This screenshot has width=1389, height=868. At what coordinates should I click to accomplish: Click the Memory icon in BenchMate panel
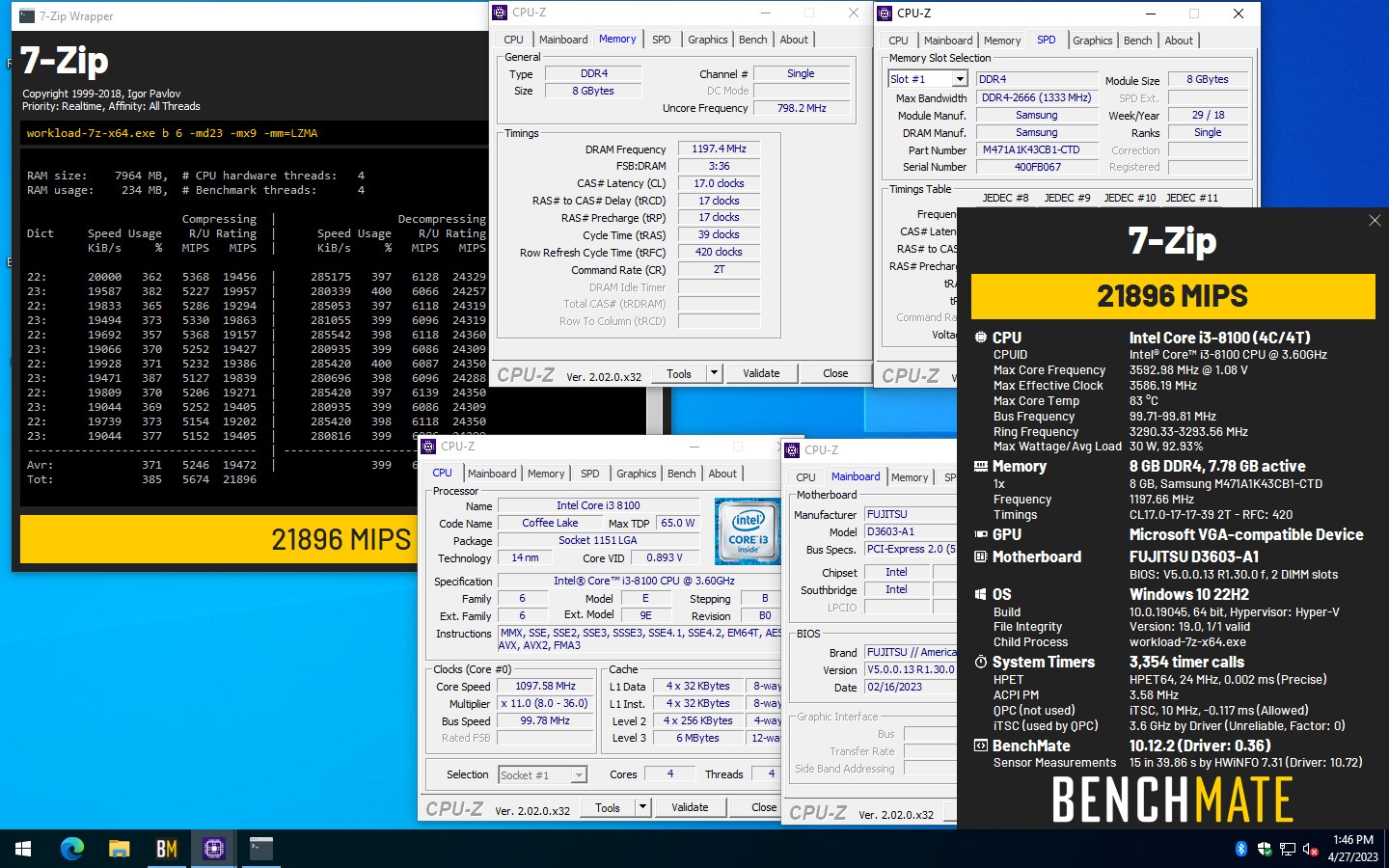tap(981, 466)
